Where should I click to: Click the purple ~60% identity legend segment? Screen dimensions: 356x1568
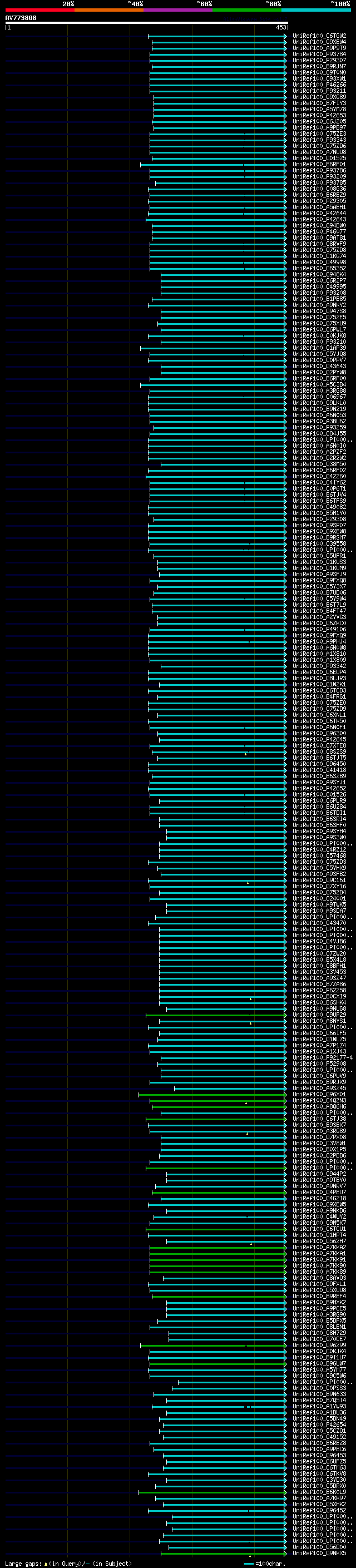(179, 11)
